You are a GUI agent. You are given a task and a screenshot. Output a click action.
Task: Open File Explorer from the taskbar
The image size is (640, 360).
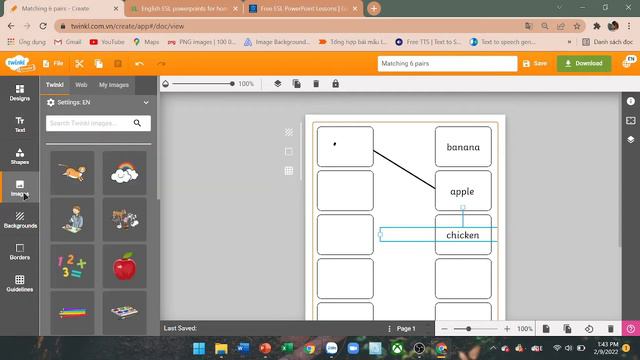click(x=221, y=349)
